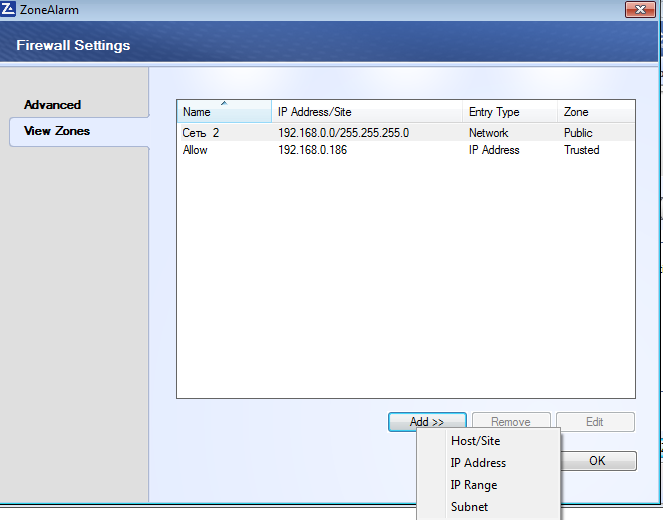Click the IP Address entry type cell in Allow row
The height and width of the screenshot is (520, 663).
point(494,150)
